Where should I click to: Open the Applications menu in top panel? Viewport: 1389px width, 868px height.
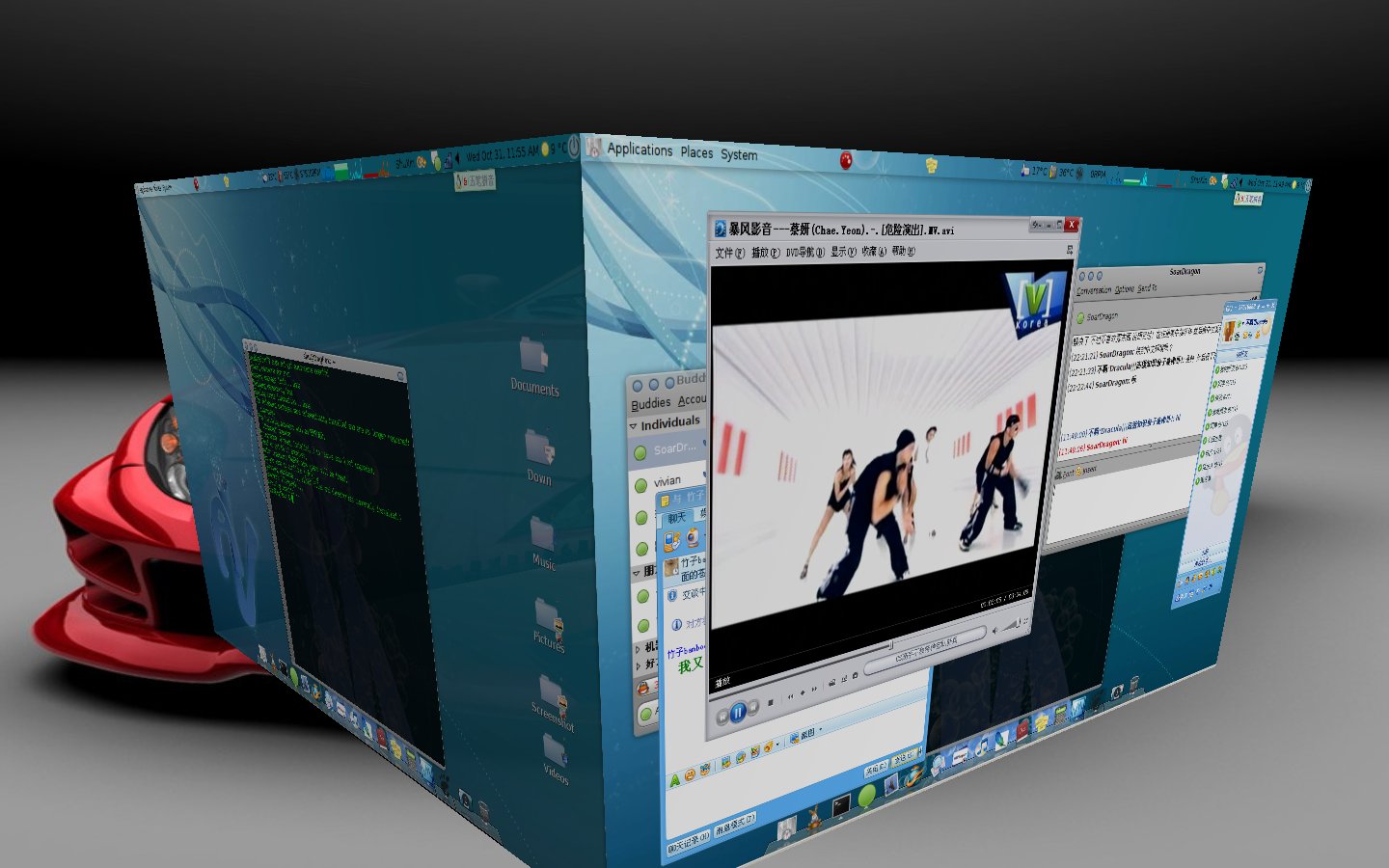pos(640,149)
